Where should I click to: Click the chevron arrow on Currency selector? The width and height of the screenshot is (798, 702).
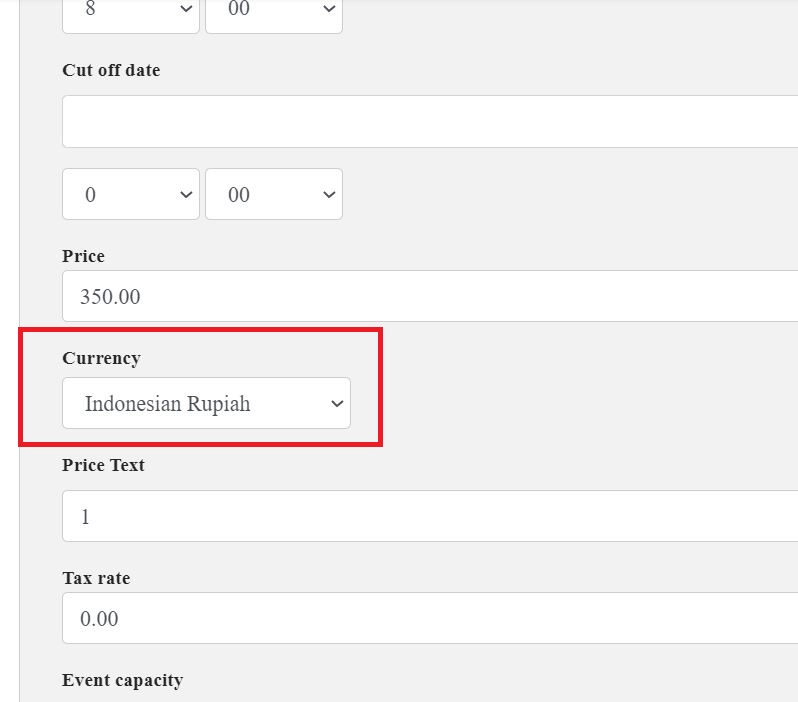pos(336,404)
